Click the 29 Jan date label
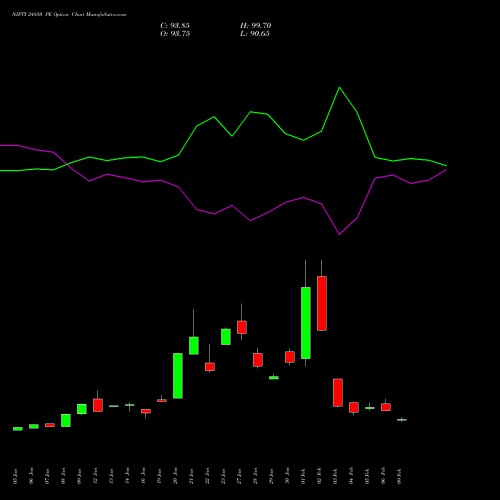 point(272,476)
